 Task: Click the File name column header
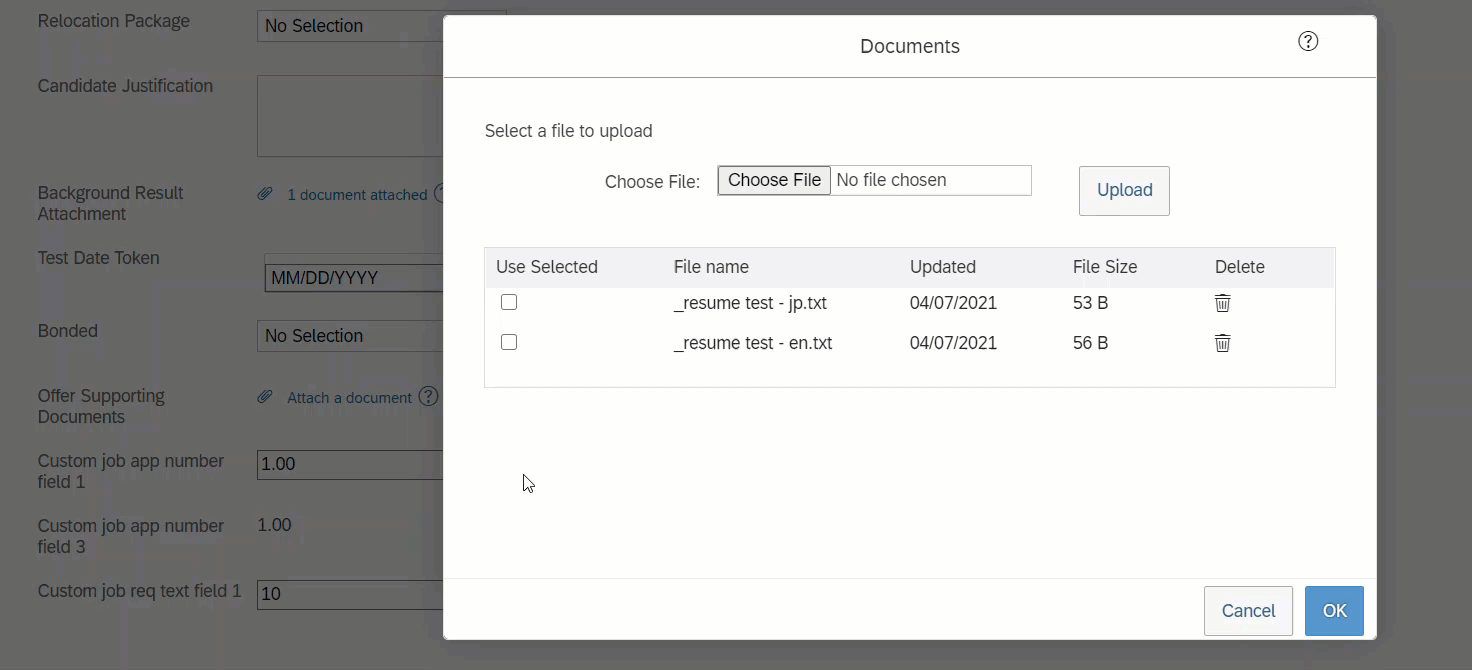click(711, 267)
